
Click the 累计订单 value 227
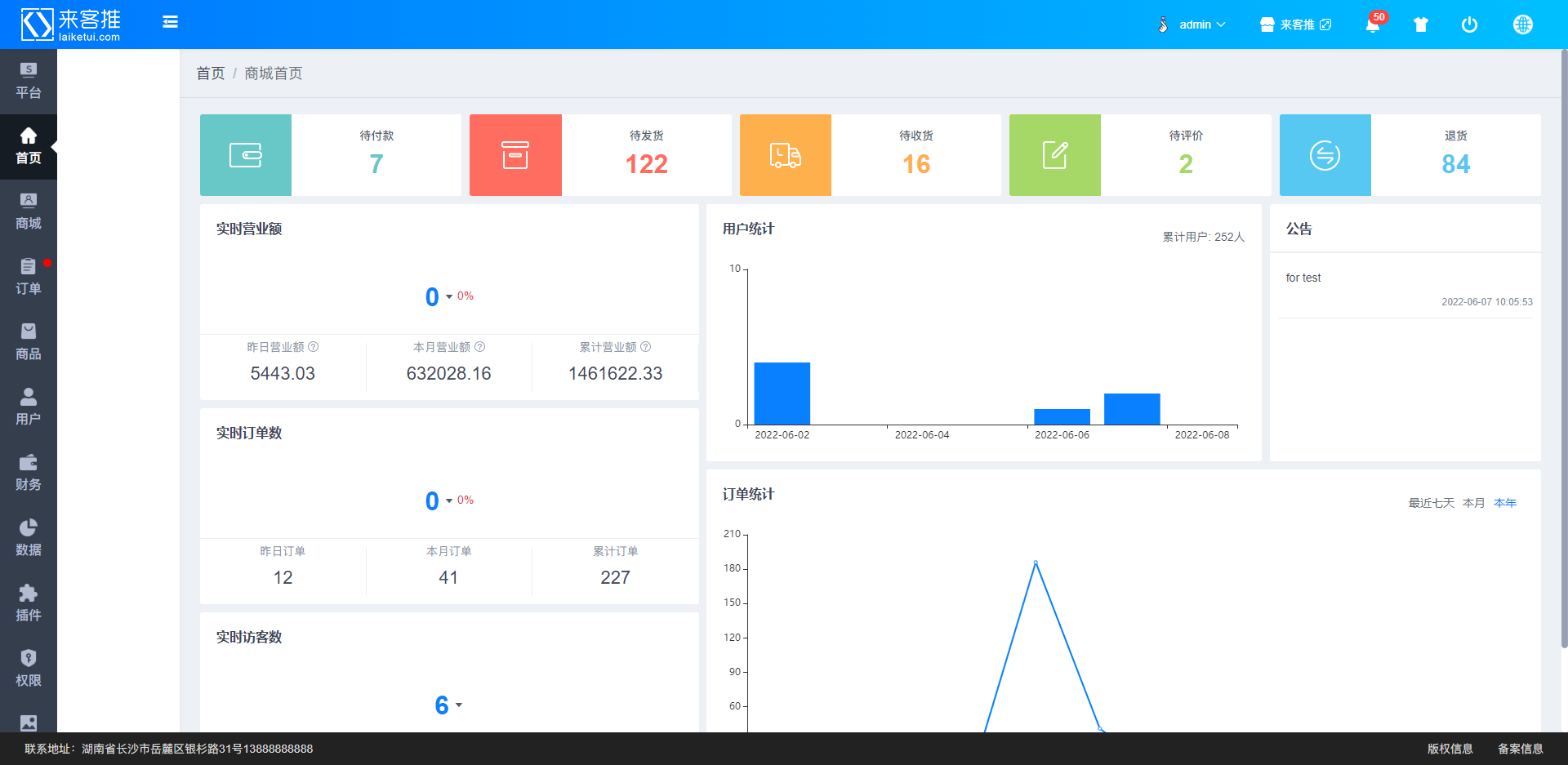click(616, 577)
